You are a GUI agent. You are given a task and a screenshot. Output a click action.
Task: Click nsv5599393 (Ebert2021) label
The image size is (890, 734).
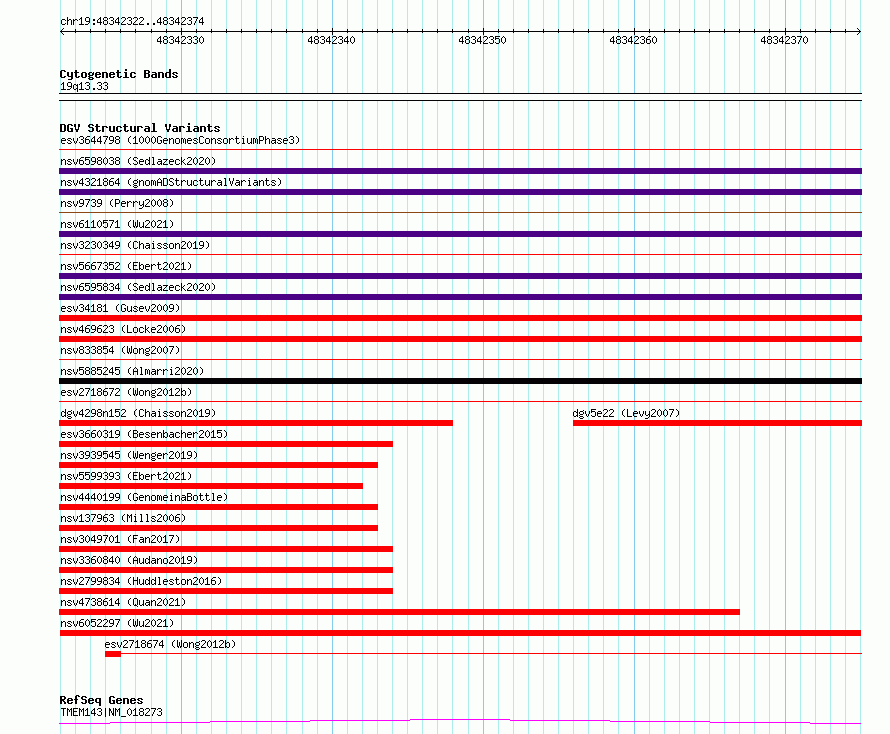(126, 476)
